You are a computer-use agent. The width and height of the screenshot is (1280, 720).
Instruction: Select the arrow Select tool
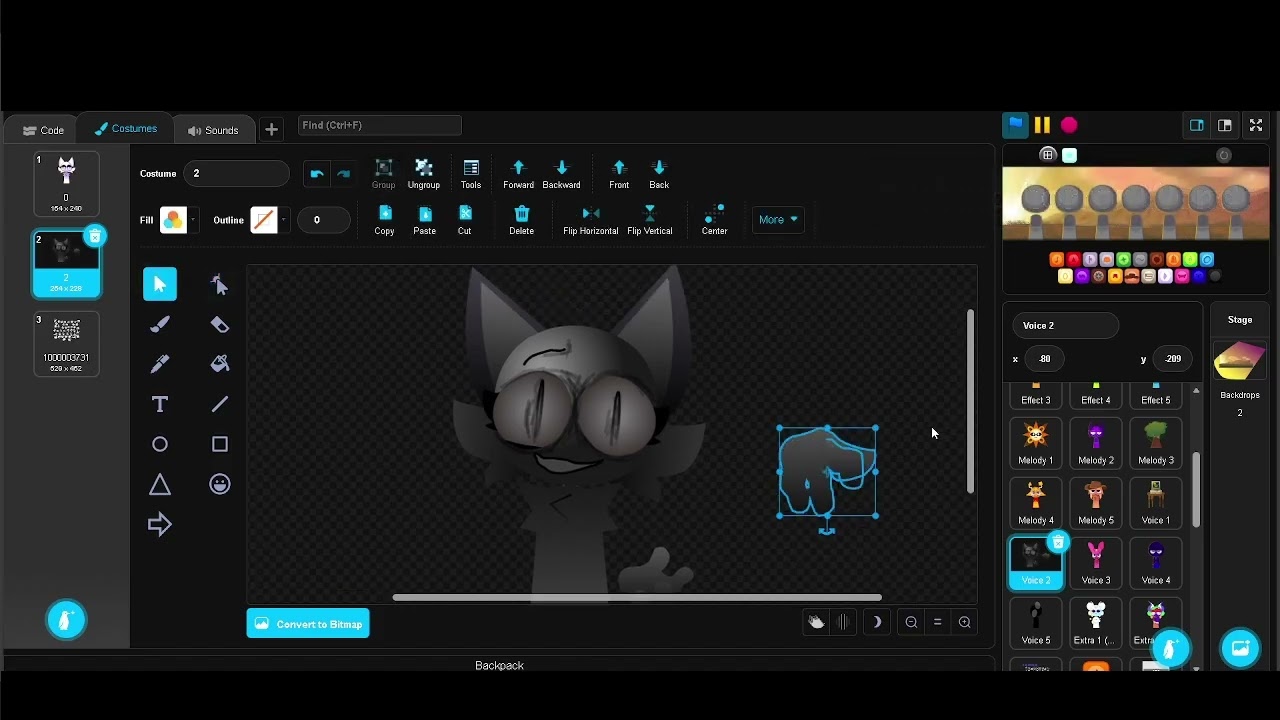[x=160, y=284]
